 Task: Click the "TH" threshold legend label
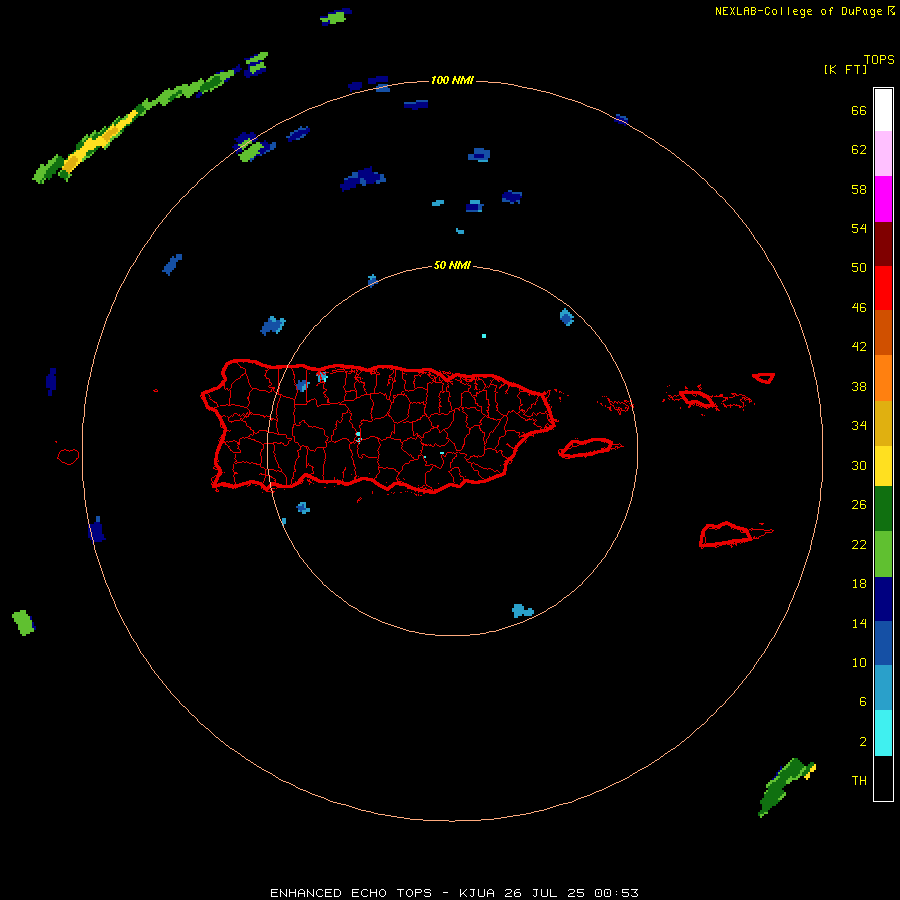[x=859, y=781]
